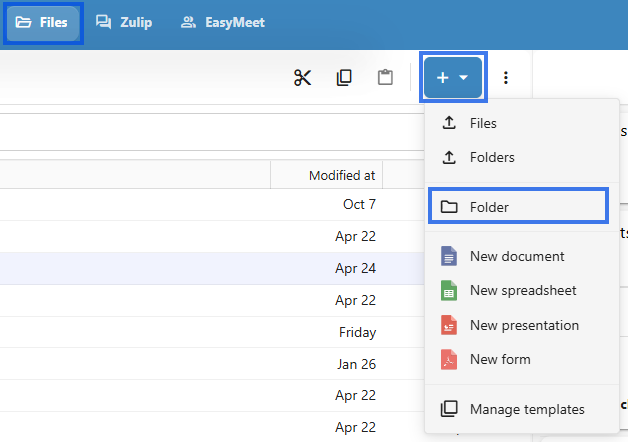Click the red New presentation icon
The width and height of the screenshot is (628, 442).
[x=449, y=325]
